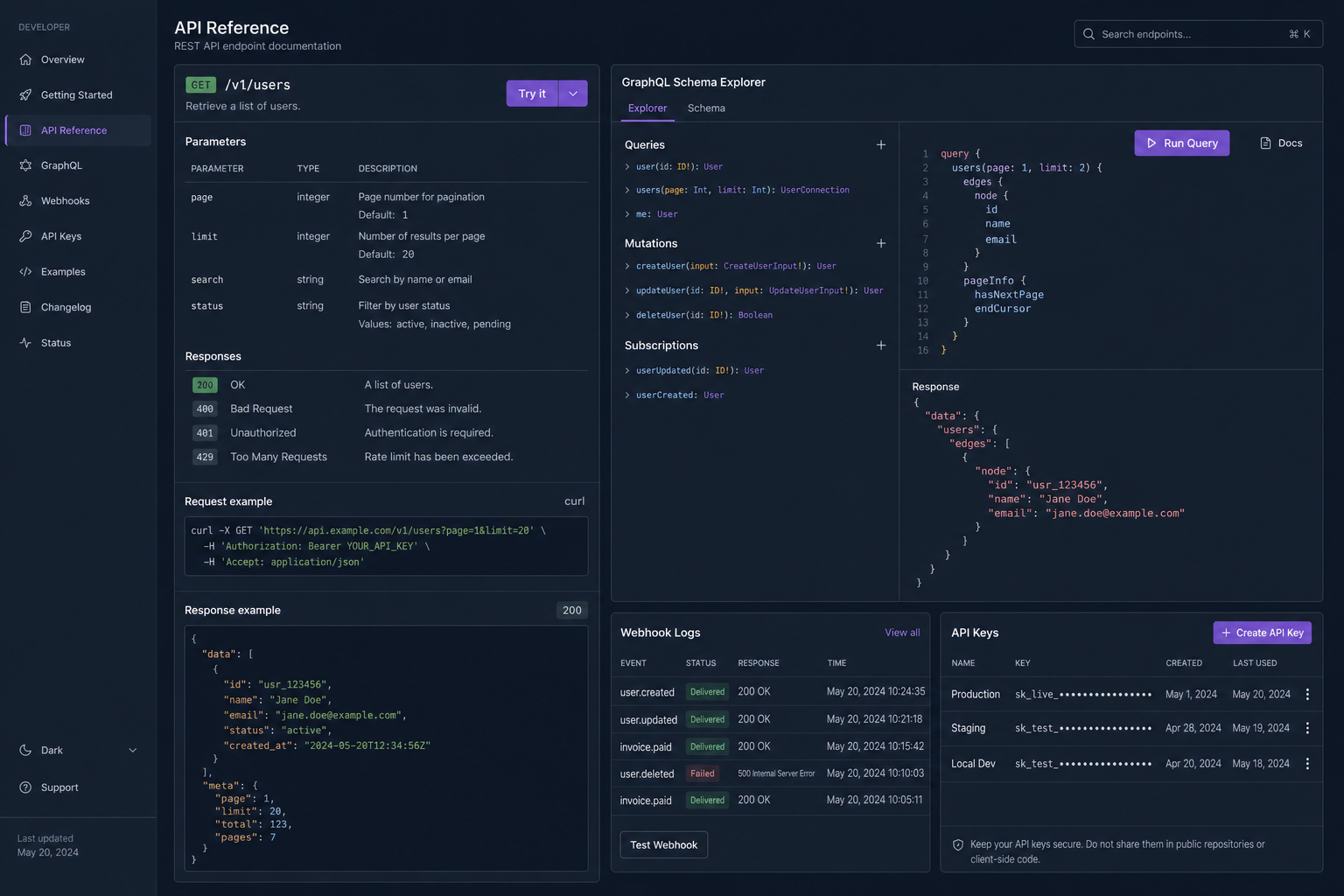1344x896 pixels.
Task: Click the Support question mark icon
Action: pyautogui.click(x=25, y=787)
